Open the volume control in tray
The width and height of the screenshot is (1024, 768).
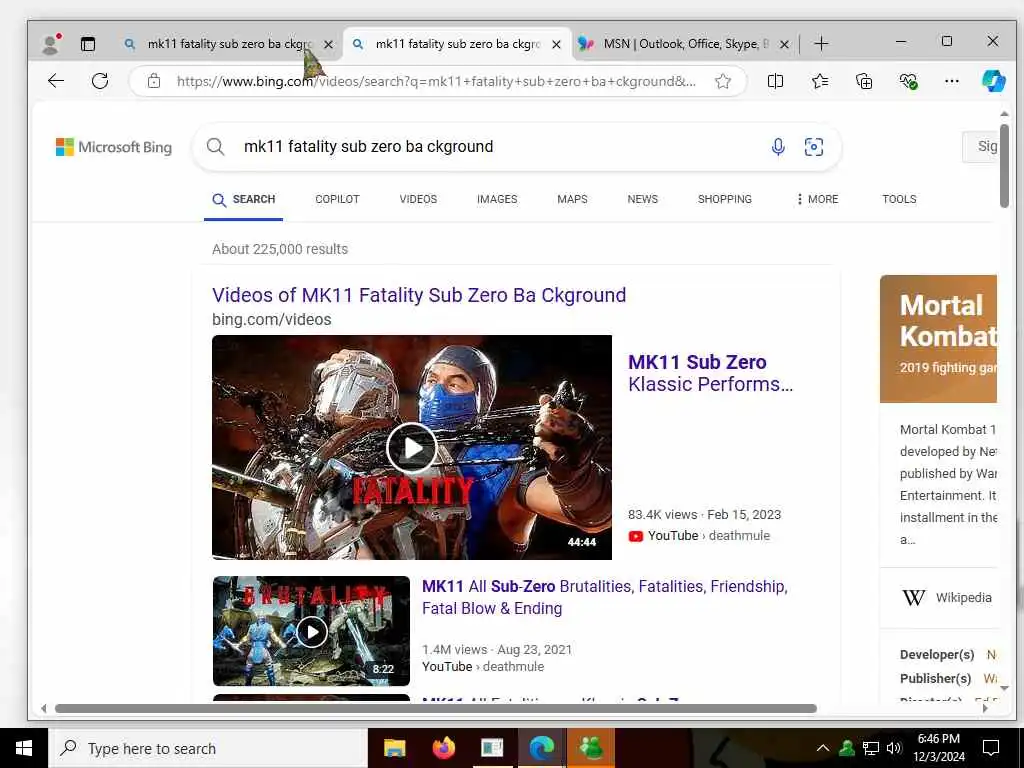coord(894,748)
